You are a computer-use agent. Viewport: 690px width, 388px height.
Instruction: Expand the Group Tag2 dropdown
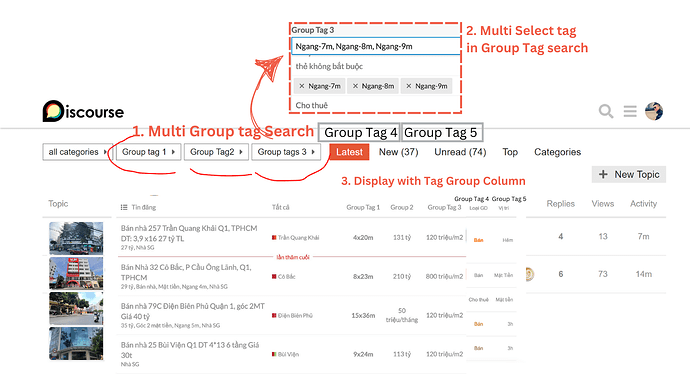click(216, 152)
